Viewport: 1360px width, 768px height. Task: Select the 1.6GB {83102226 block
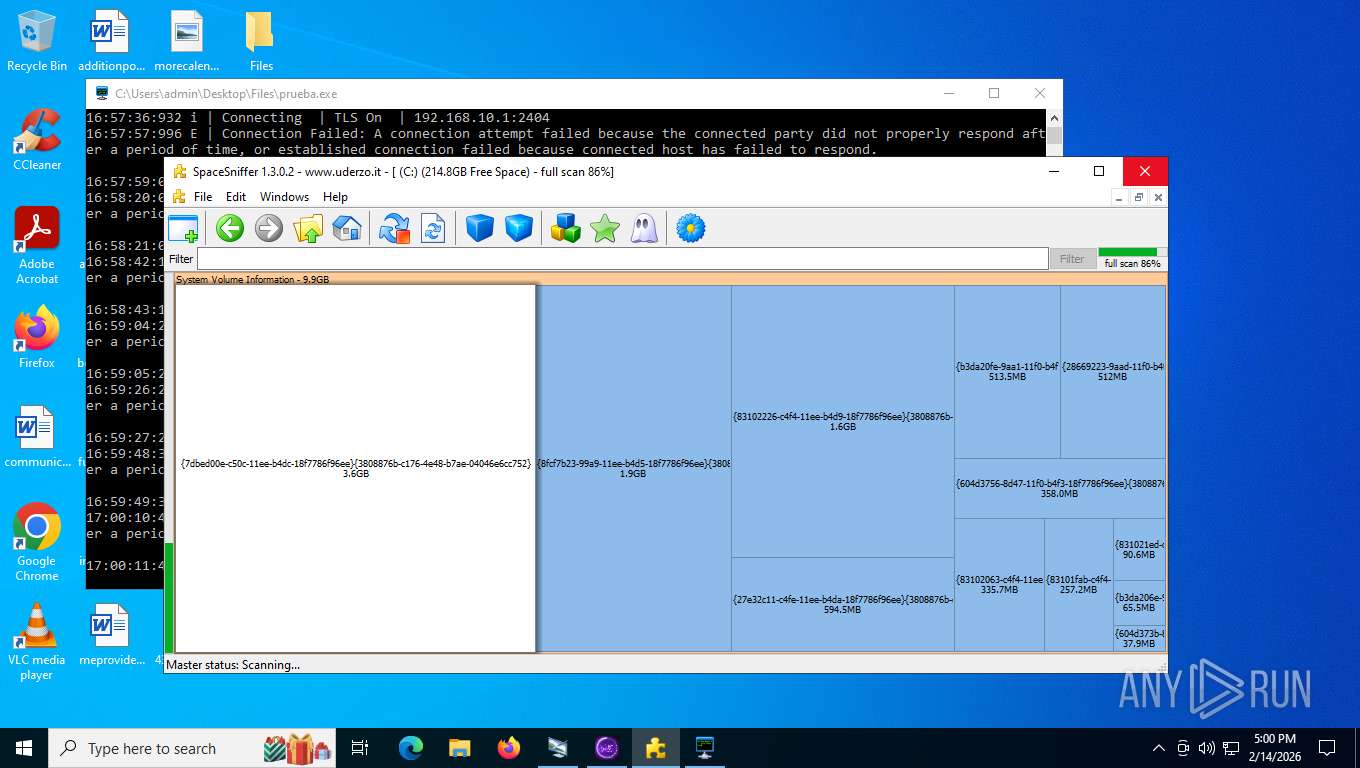[843, 421]
